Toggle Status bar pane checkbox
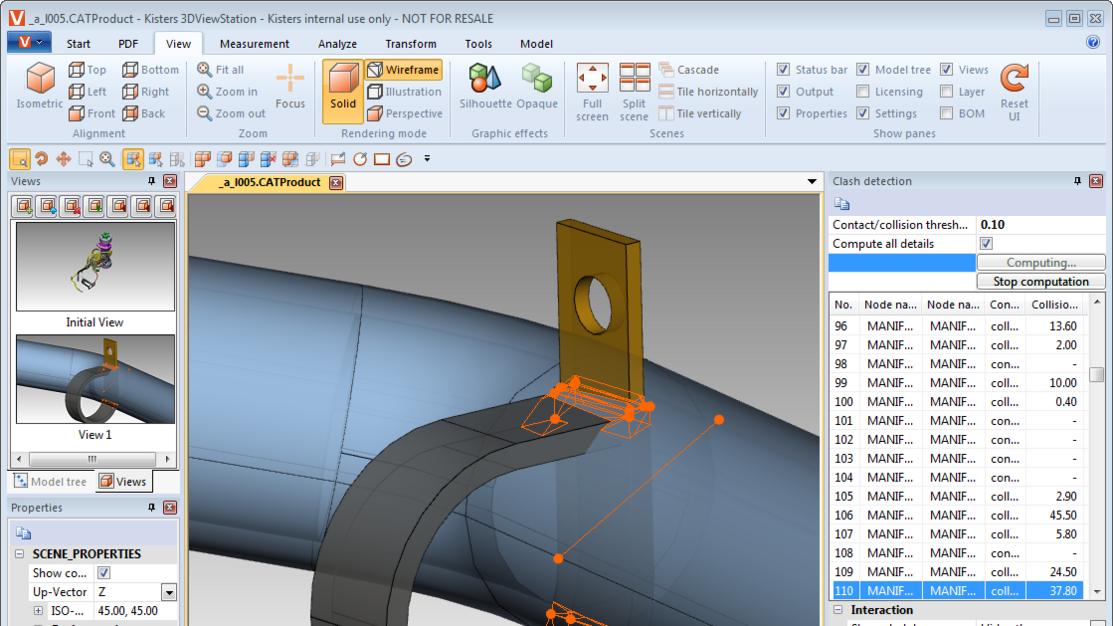Screen dimensions: 1113x626 point(783,70)
